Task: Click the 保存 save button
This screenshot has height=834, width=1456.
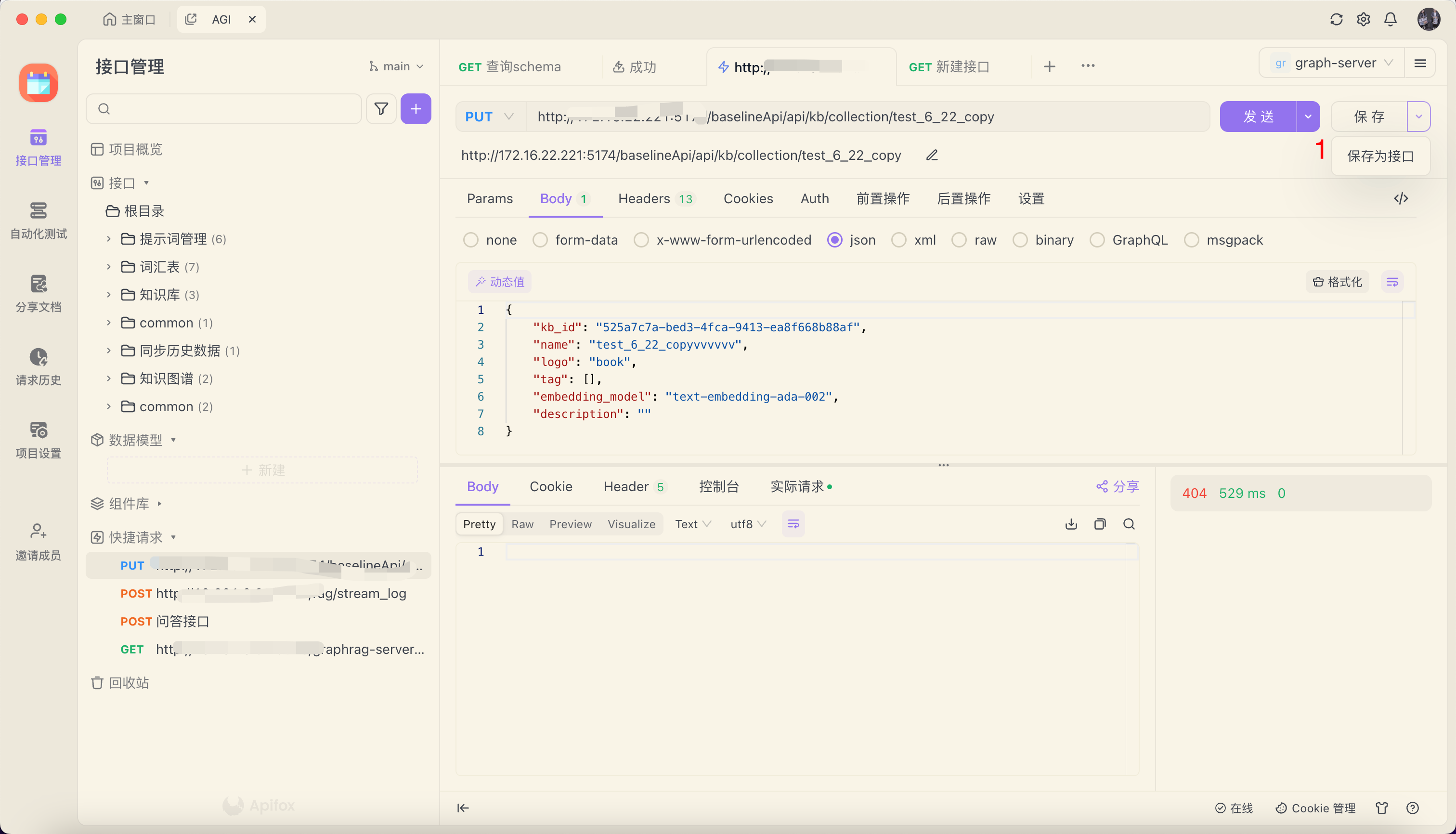Action: 1369,117
